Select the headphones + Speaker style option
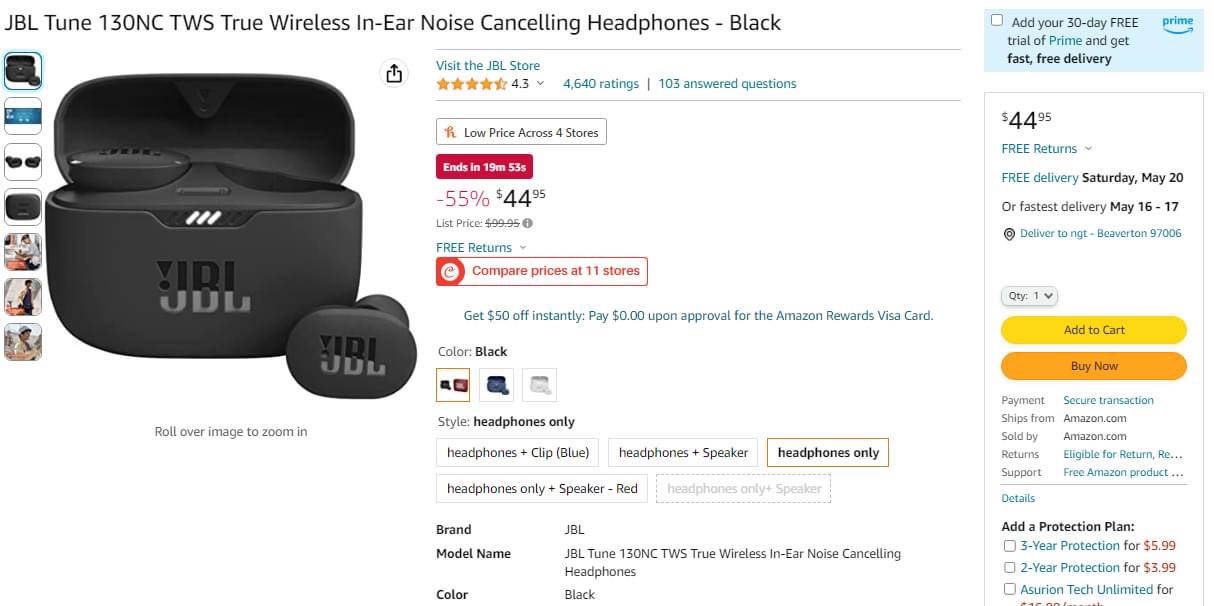1214x606 pixels. pyautogui.click(x=683, y=453)
